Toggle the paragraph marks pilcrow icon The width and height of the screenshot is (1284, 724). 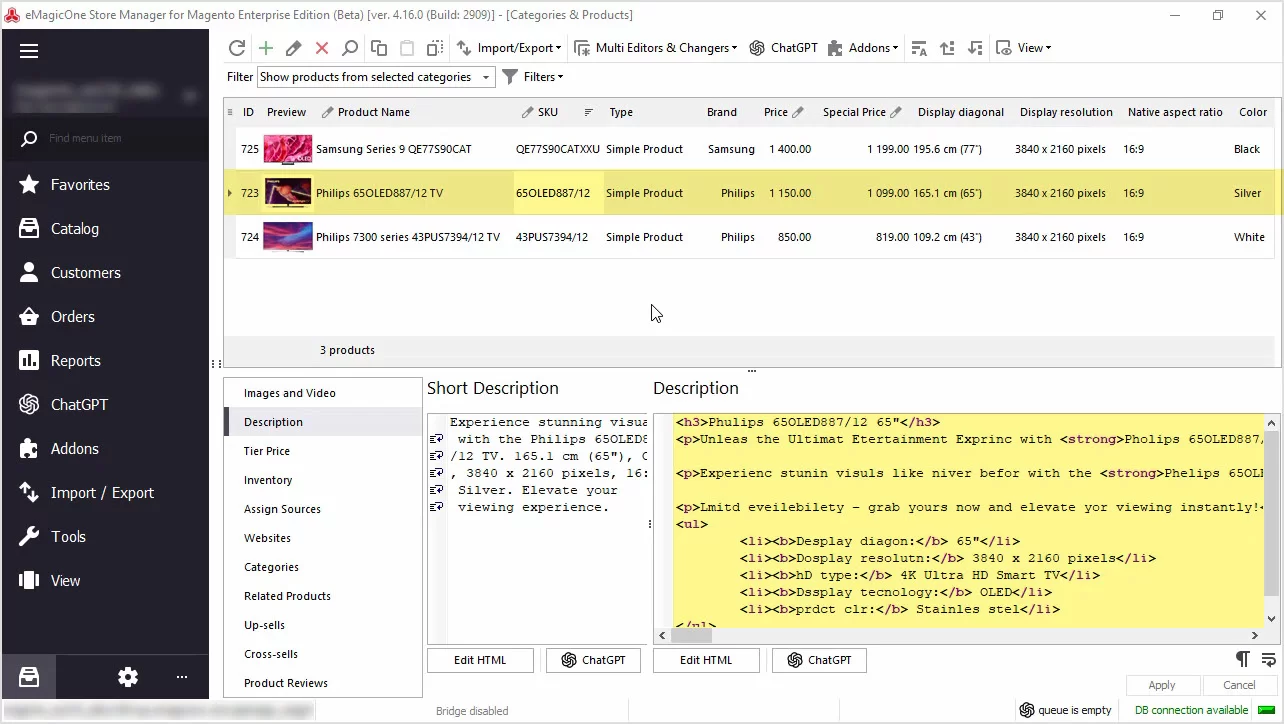click(1242, 658)
